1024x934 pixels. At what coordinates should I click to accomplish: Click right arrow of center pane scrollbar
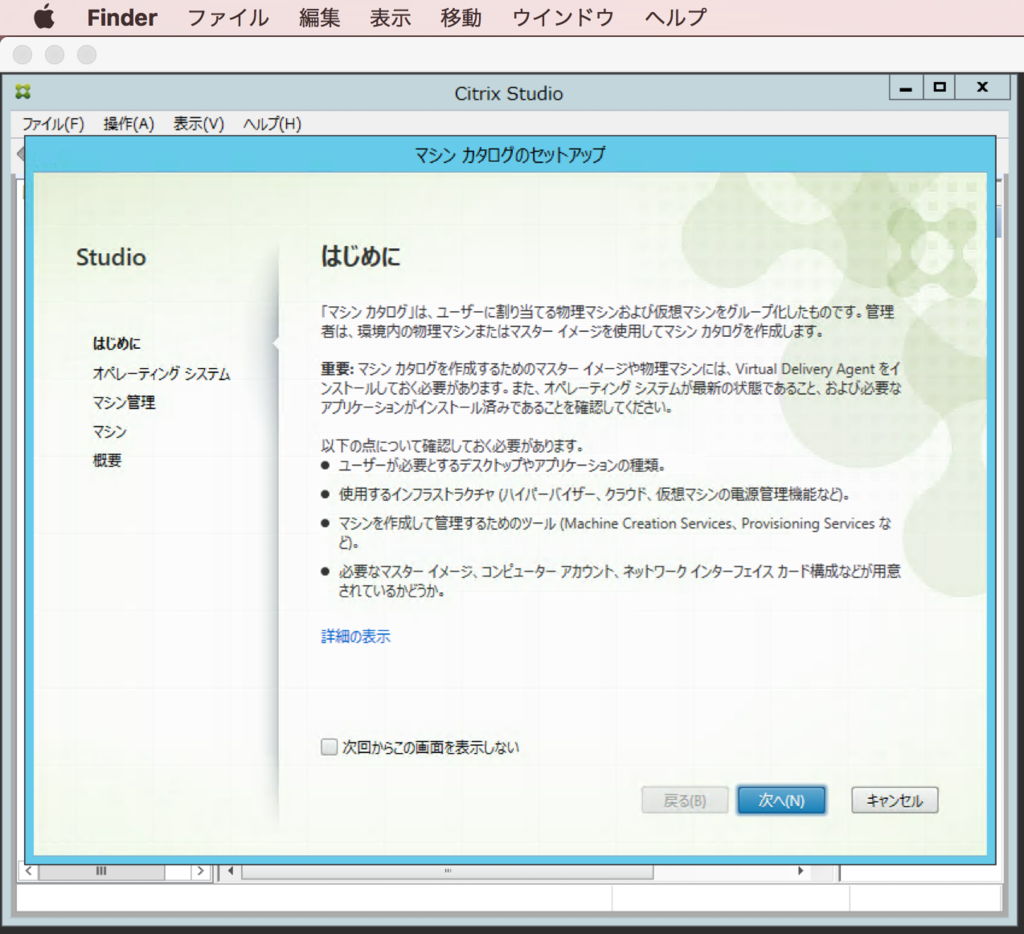click(x=801, y=871)
